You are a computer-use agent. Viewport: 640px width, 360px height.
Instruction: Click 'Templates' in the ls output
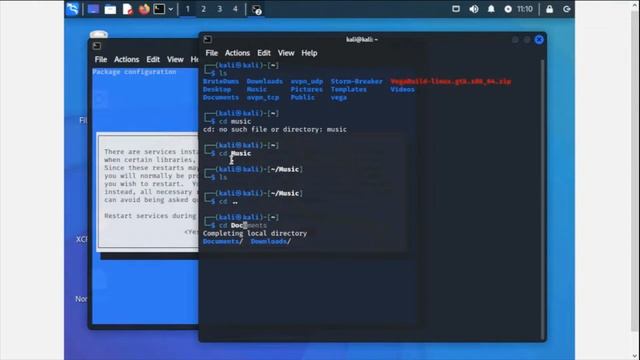(x=349, y=89)
